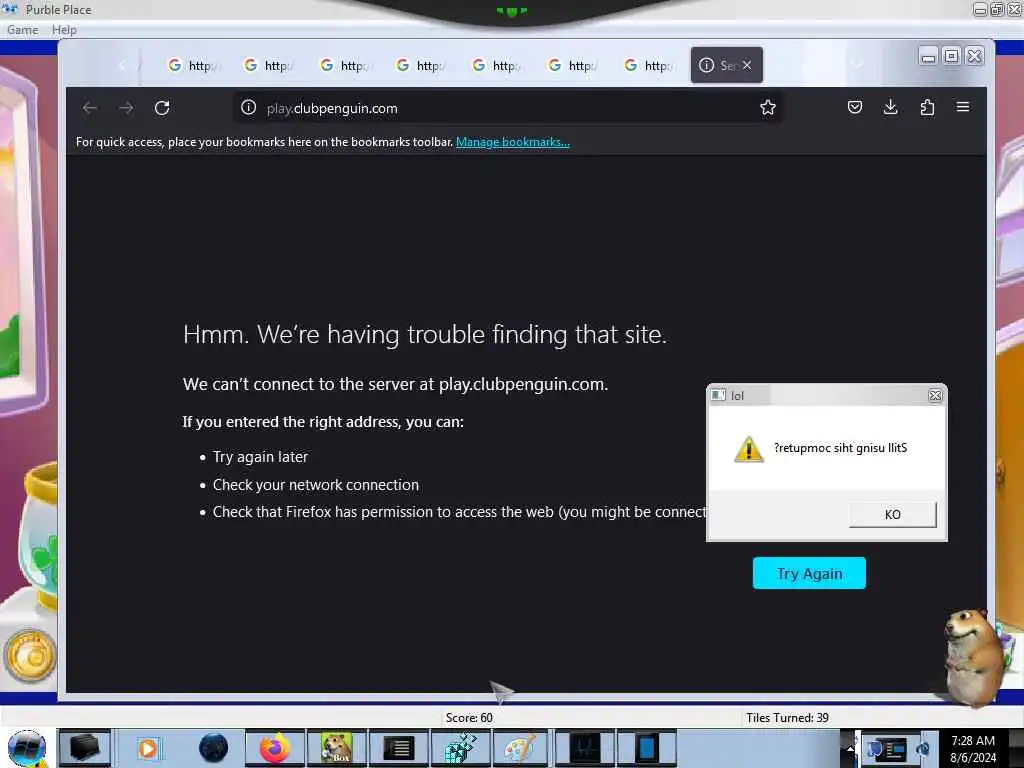1024x768 pixels.
Task: Open the Manage bookmarks link
Action: tap(513, 142)
